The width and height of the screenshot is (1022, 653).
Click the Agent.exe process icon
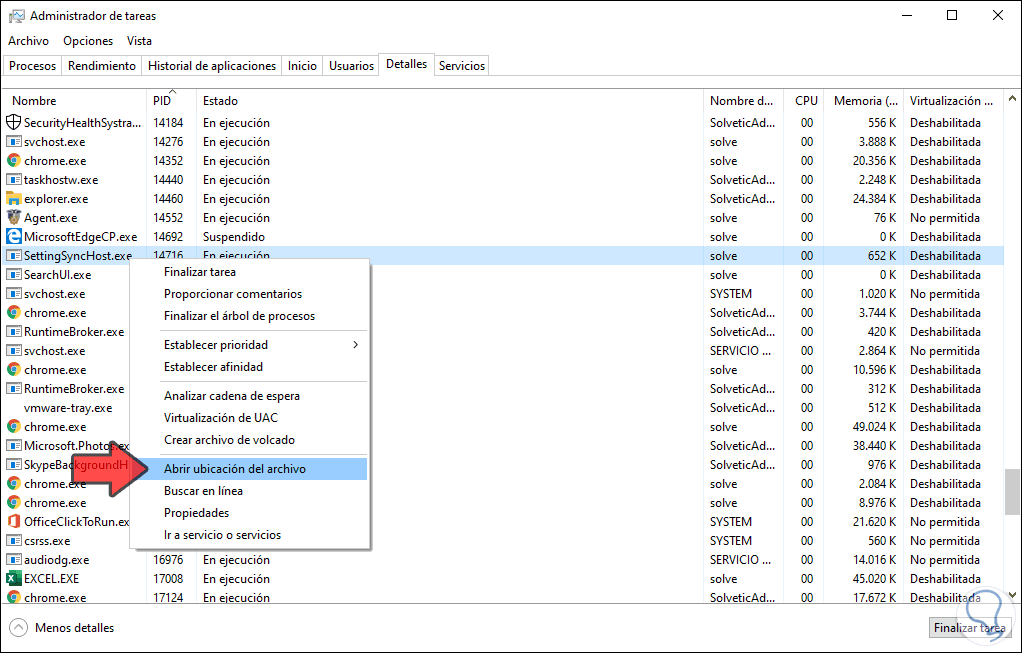[x=14, y=217]
